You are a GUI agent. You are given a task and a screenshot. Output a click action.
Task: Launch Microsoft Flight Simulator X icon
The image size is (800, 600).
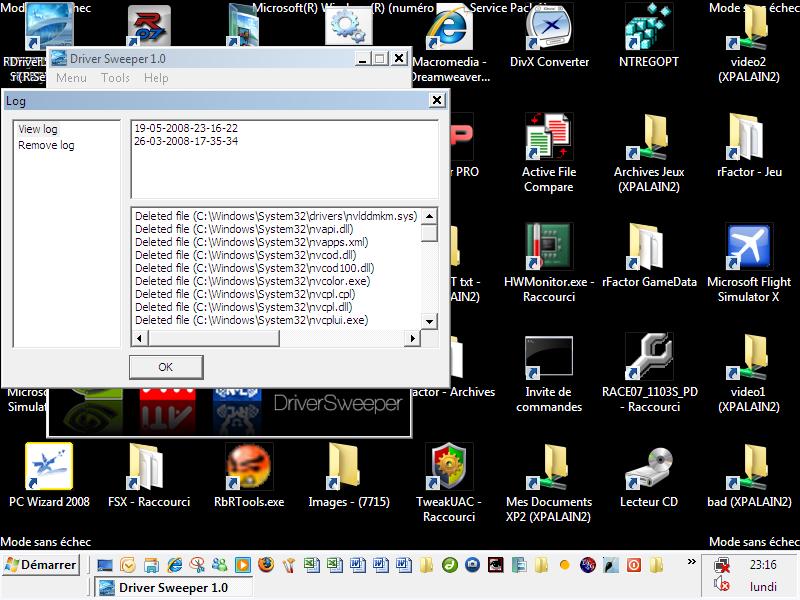point(748,263)
